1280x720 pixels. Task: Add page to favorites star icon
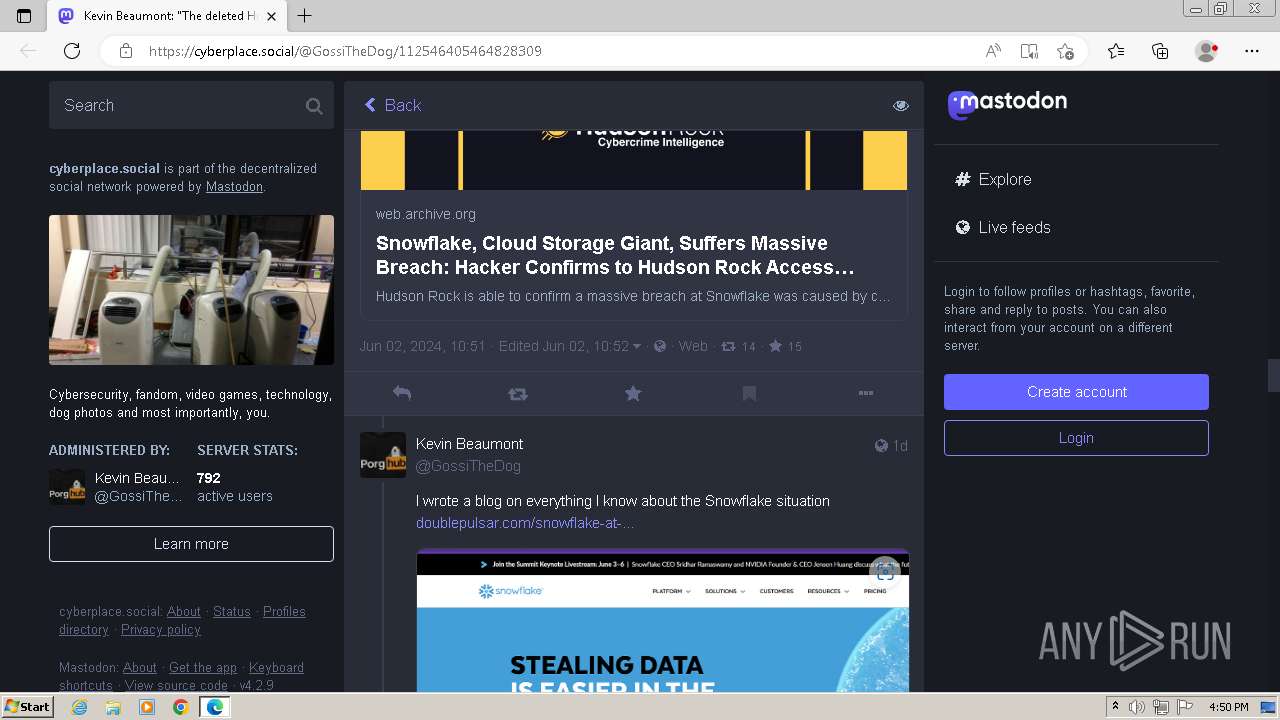click(1065, 51)
